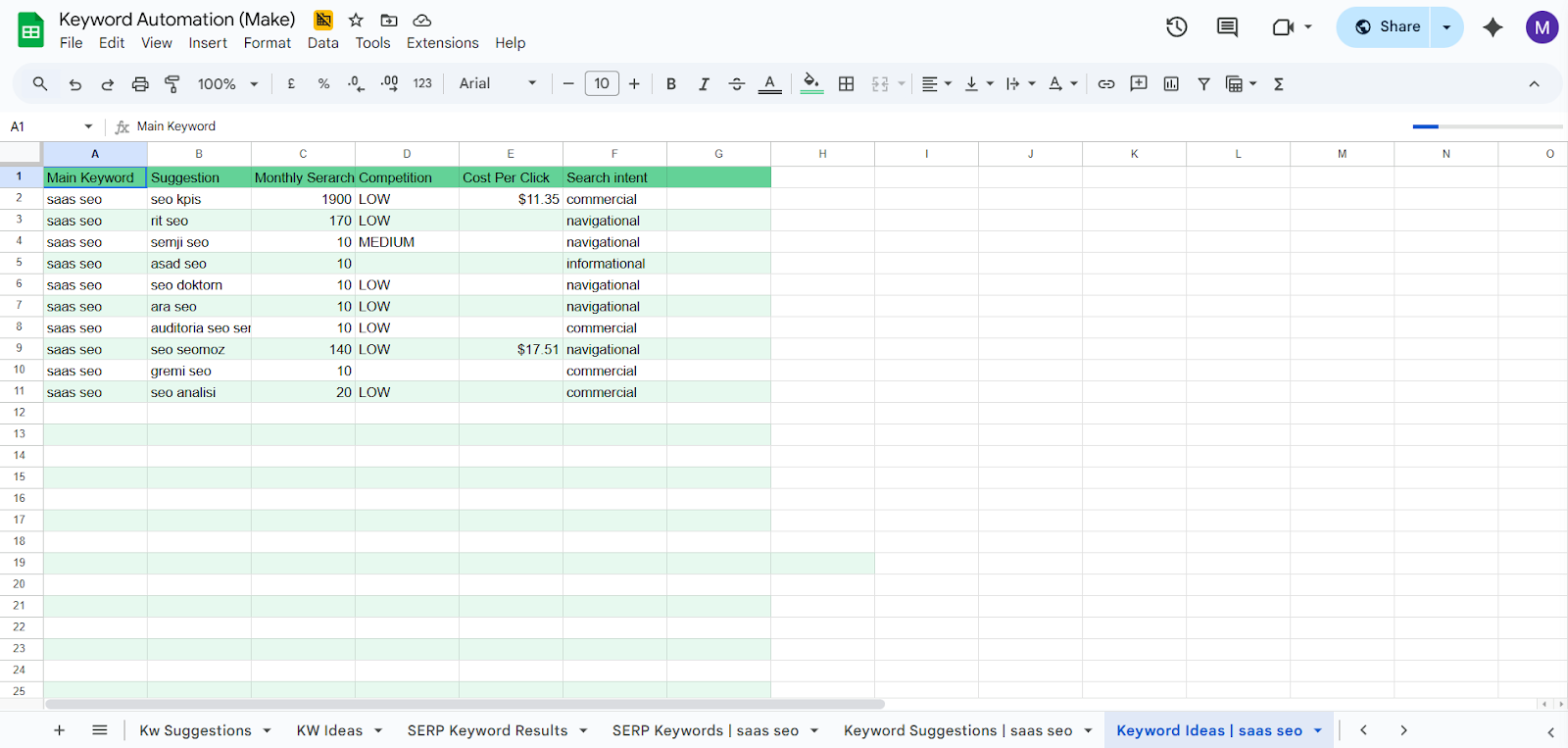Activate the paint format tool
The height and width of the screenshot is (748, 1568).
(x=172, y=84)
